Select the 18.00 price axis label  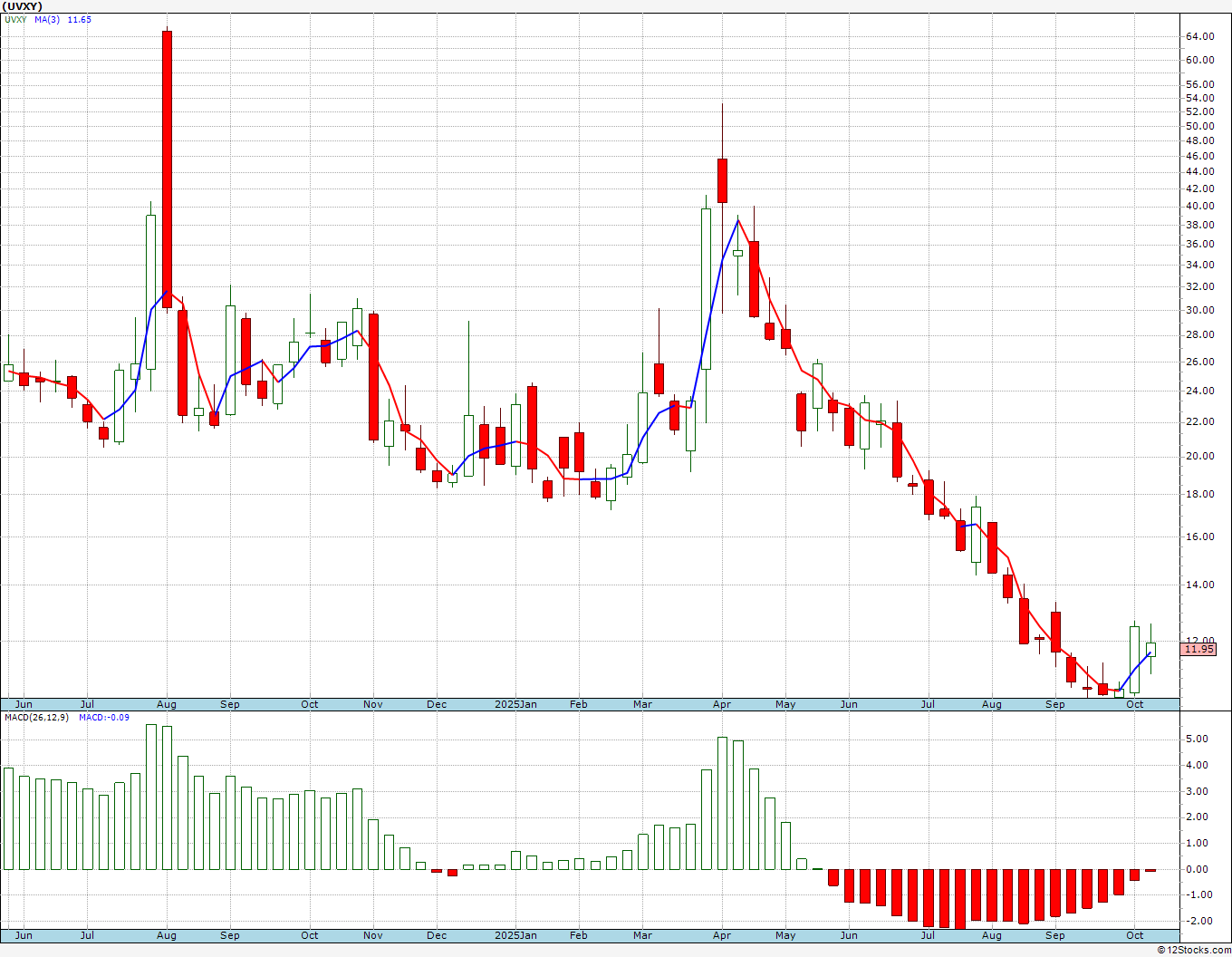click(x=1200, y=494)
